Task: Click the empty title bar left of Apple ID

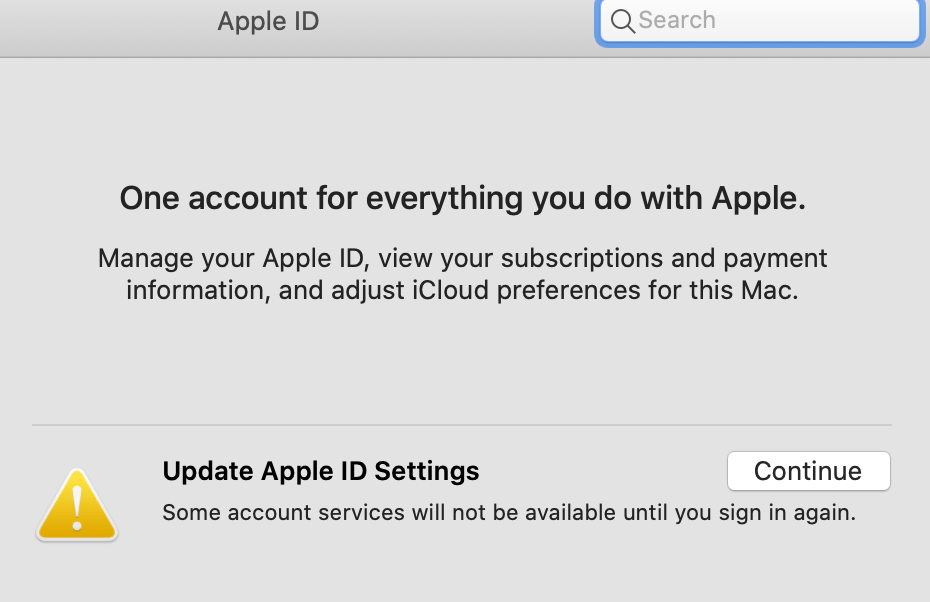Action: point(100,21)
